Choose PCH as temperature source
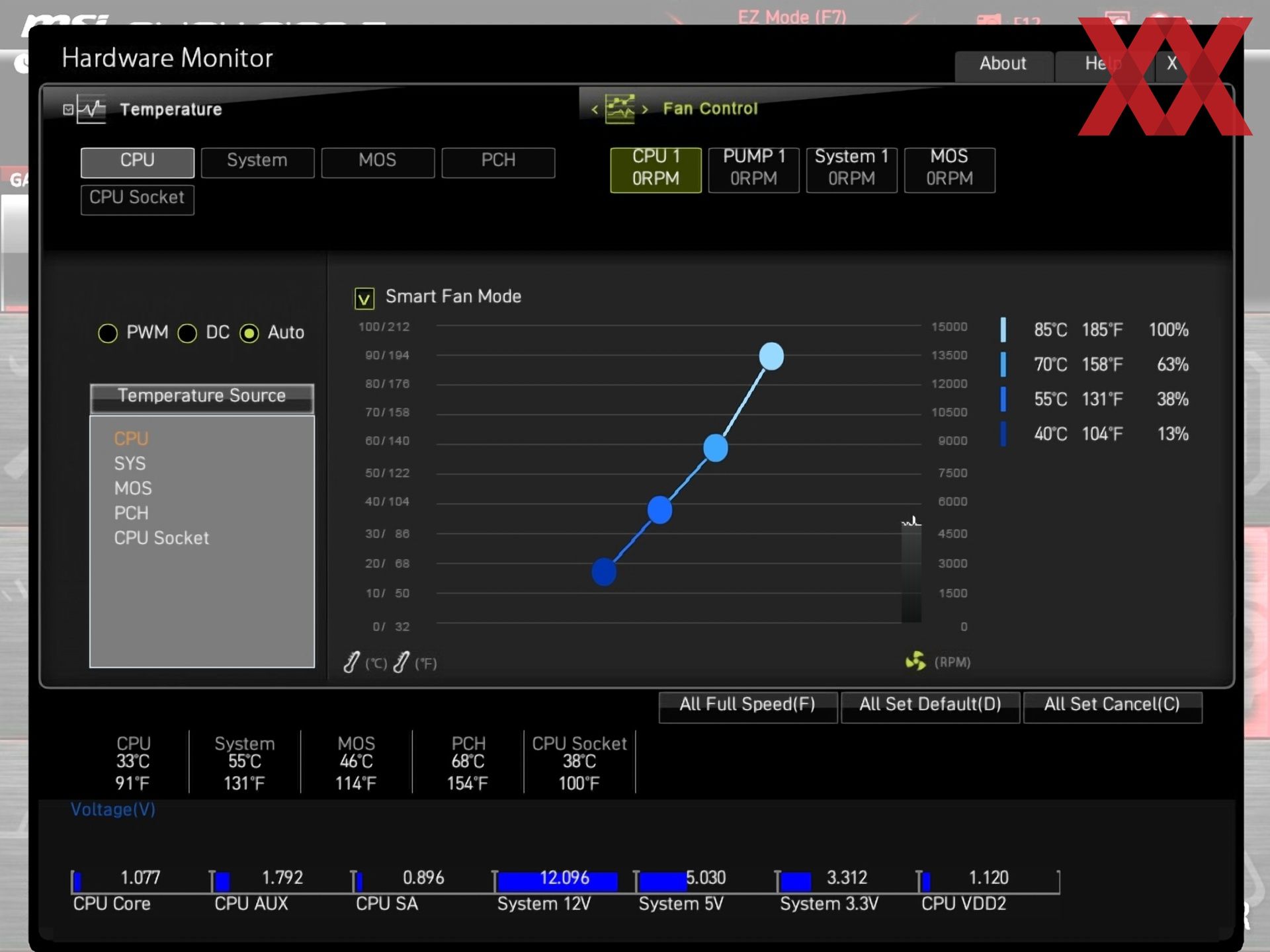Screen dimensions: 1270x952 tap(131, 514)
